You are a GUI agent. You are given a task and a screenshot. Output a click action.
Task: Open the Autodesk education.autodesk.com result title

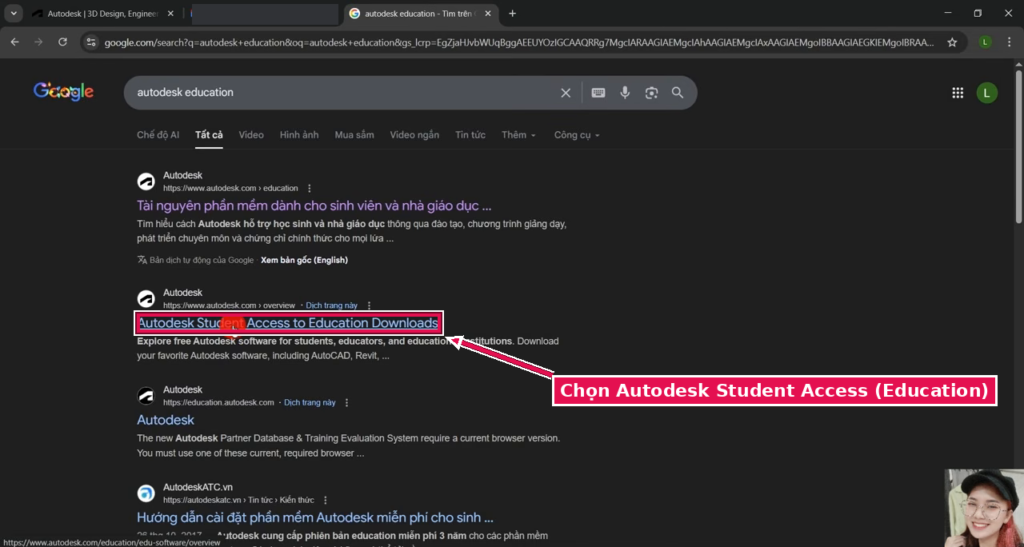165,420
